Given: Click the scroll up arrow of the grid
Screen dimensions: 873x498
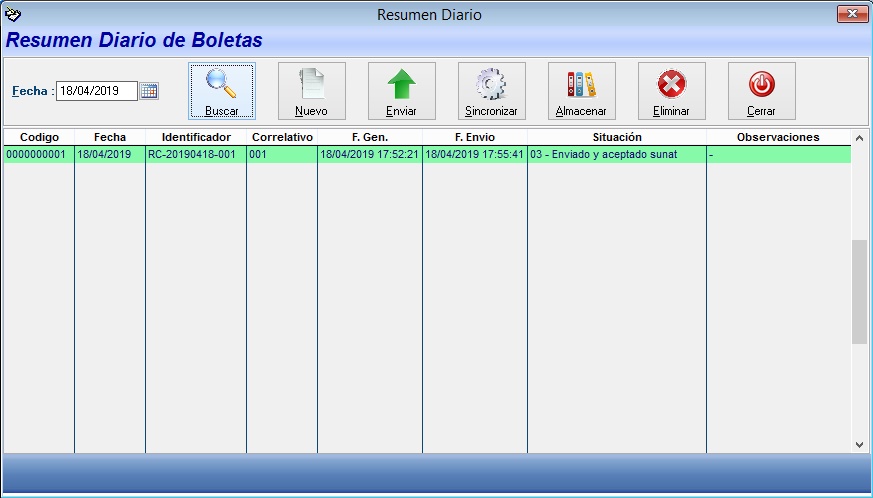Looking at the screenshot, I should coord(859,138).
